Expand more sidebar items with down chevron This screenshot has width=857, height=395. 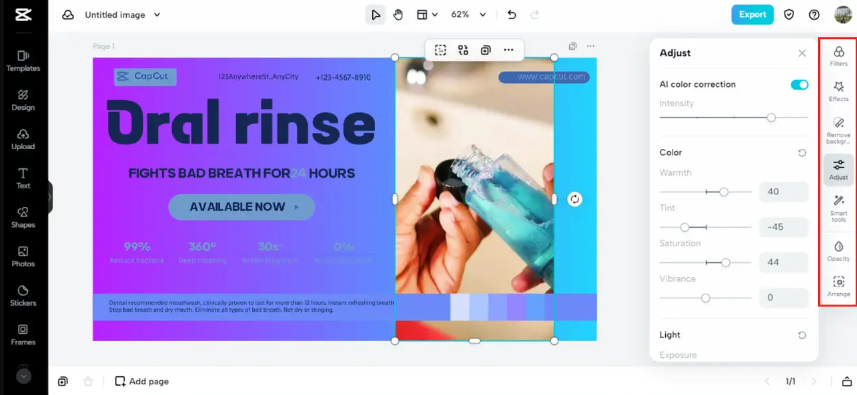click(x=24, y=376)
